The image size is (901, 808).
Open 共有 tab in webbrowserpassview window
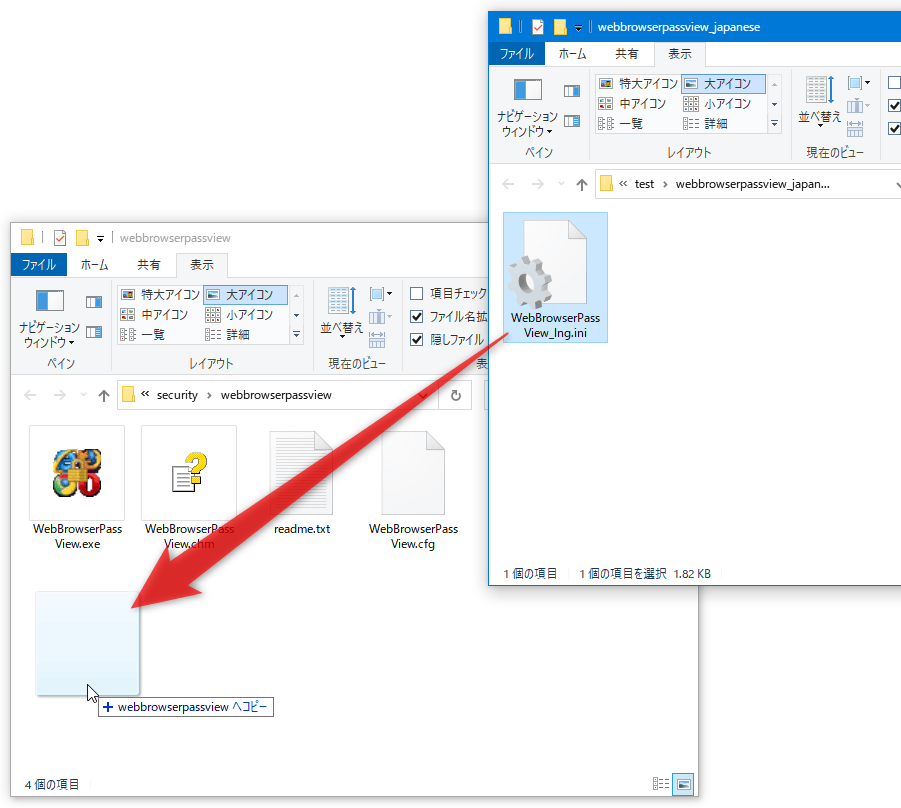coord(149,264)
